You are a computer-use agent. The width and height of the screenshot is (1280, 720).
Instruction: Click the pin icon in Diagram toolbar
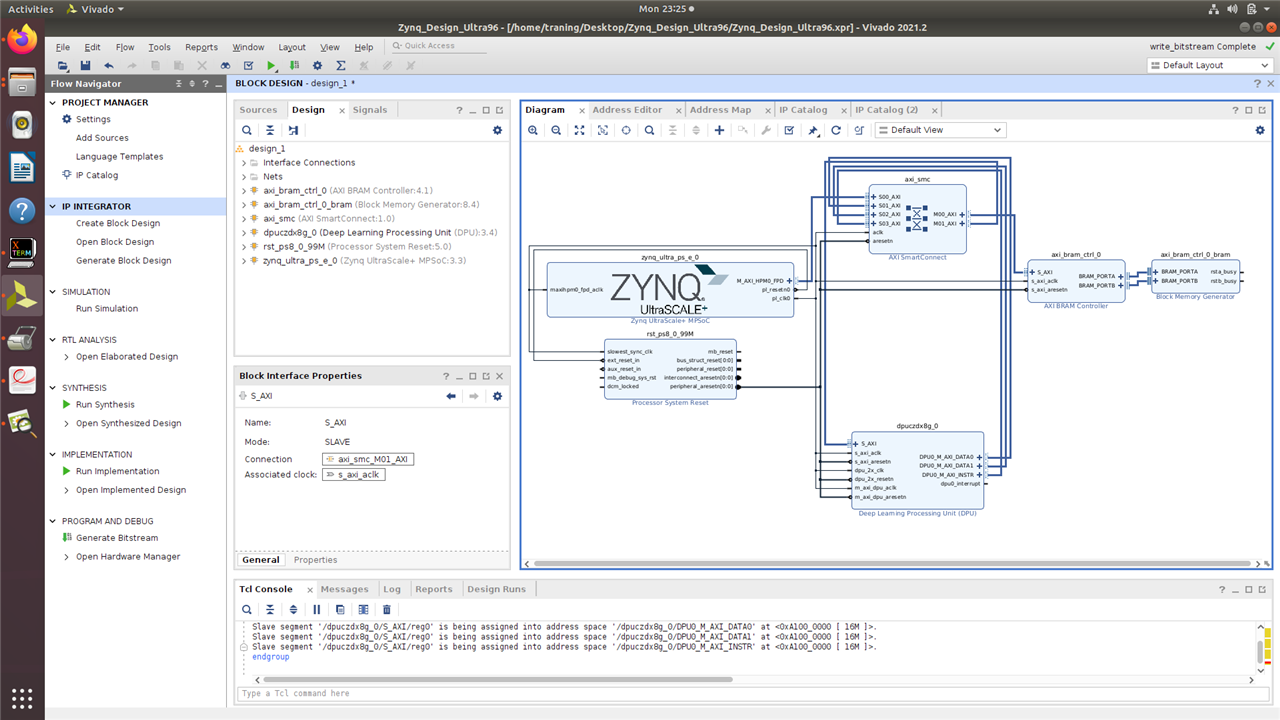813,130
